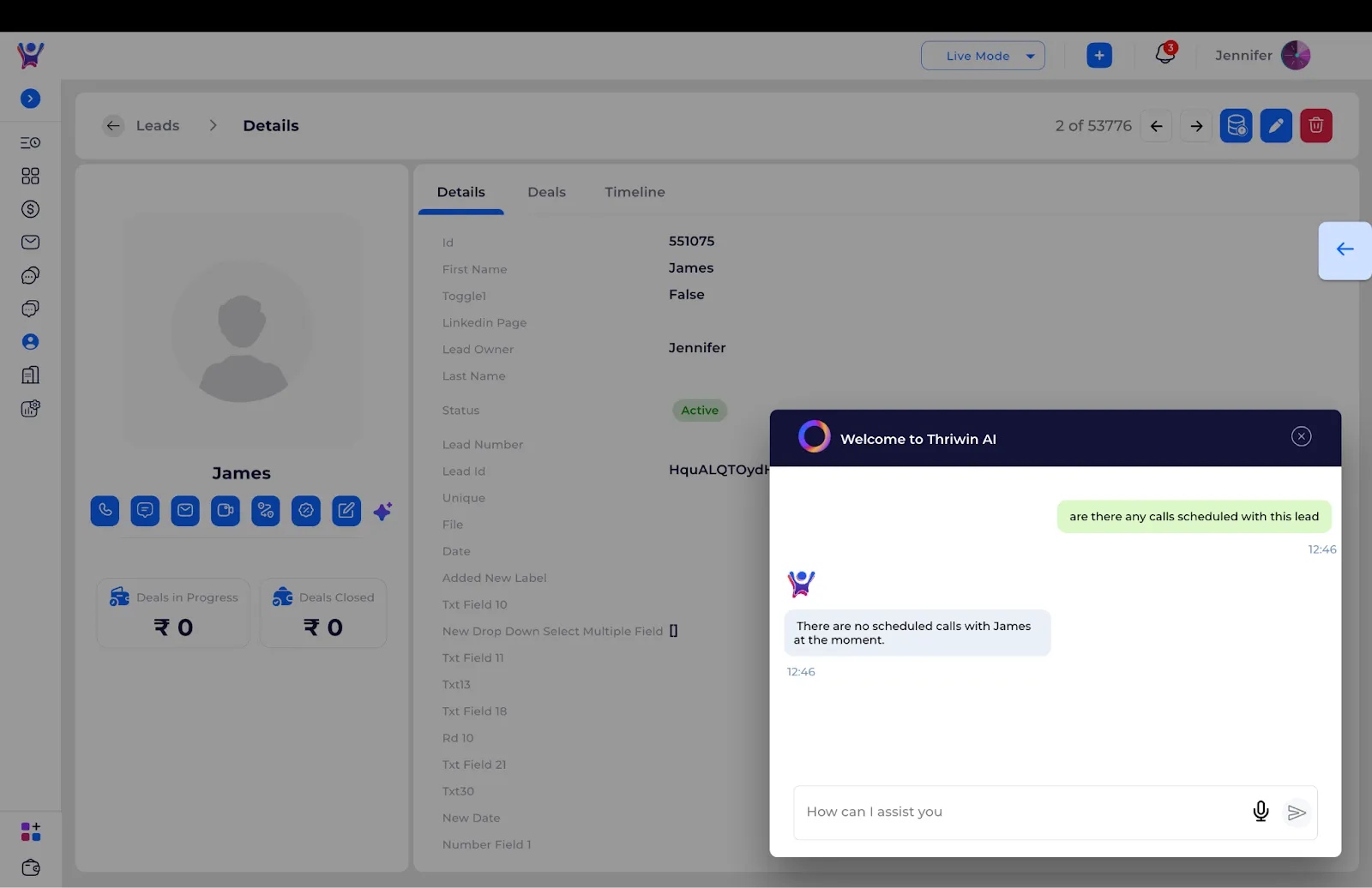Select the blue leads person icon in sidebar
Viewport: 1372px width, 888px height.
(30, 342)
